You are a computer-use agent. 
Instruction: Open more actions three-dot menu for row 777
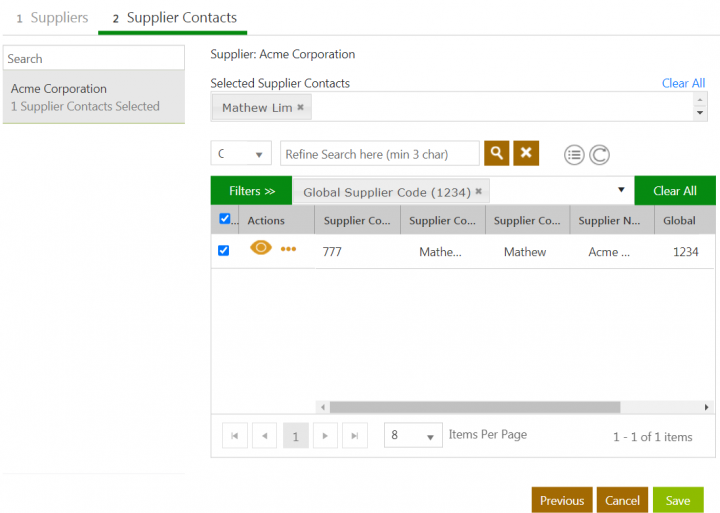[289, 250]
